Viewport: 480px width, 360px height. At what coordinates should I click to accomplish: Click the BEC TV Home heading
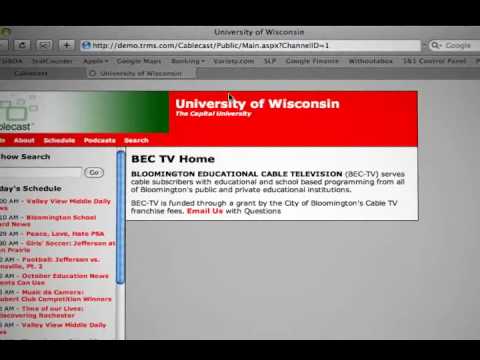[173, 159]
